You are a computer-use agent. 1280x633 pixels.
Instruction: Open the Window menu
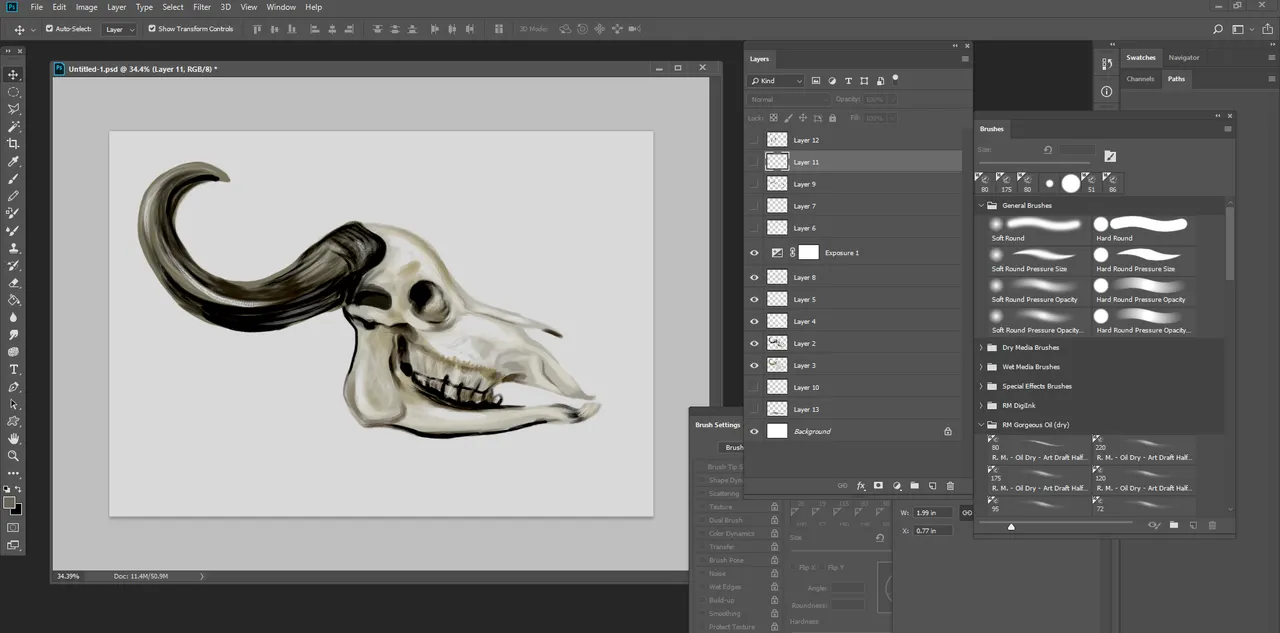coord(281,7)
